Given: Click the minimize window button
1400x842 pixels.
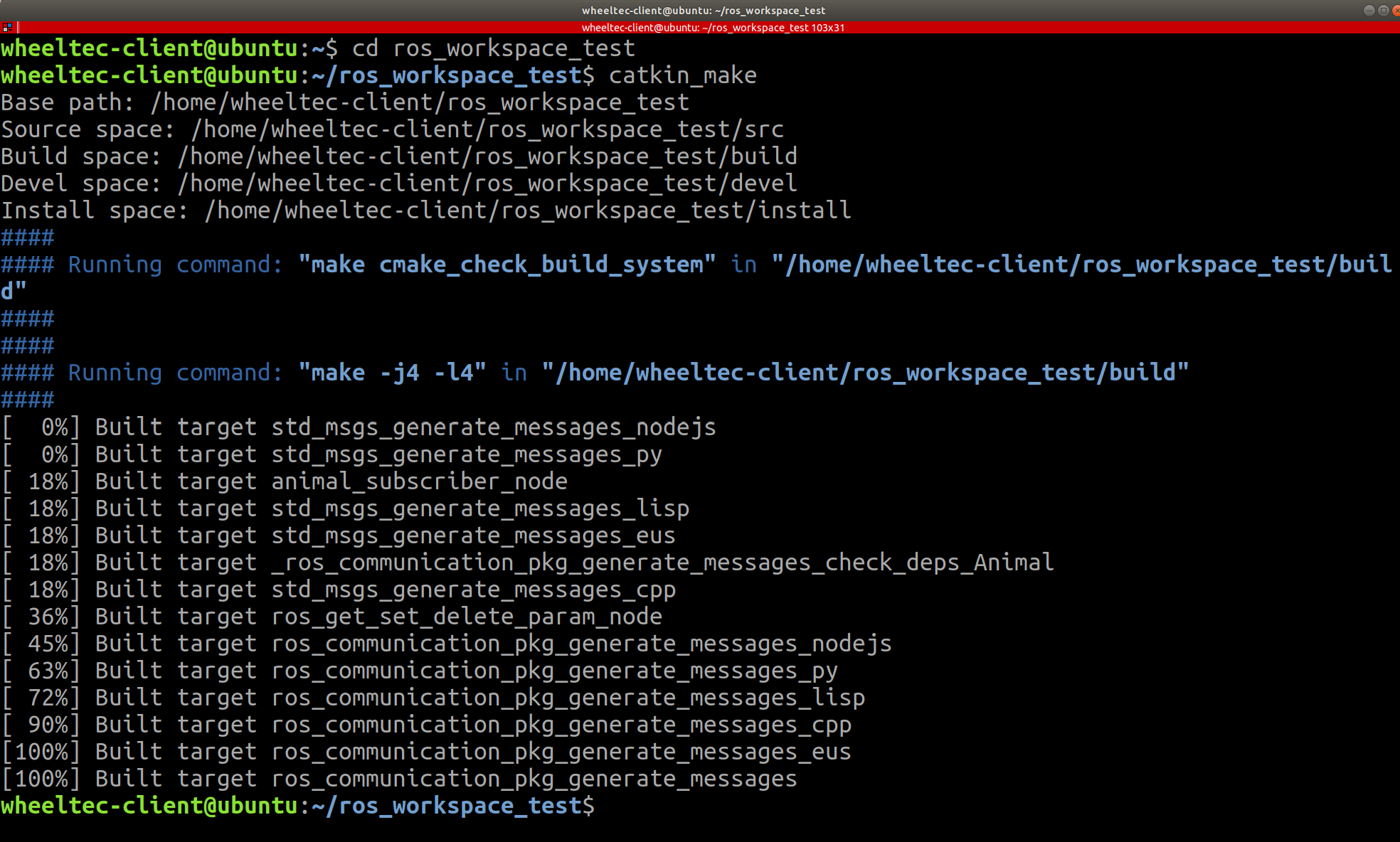Looking at the screenshot, I should point(1368,10).
